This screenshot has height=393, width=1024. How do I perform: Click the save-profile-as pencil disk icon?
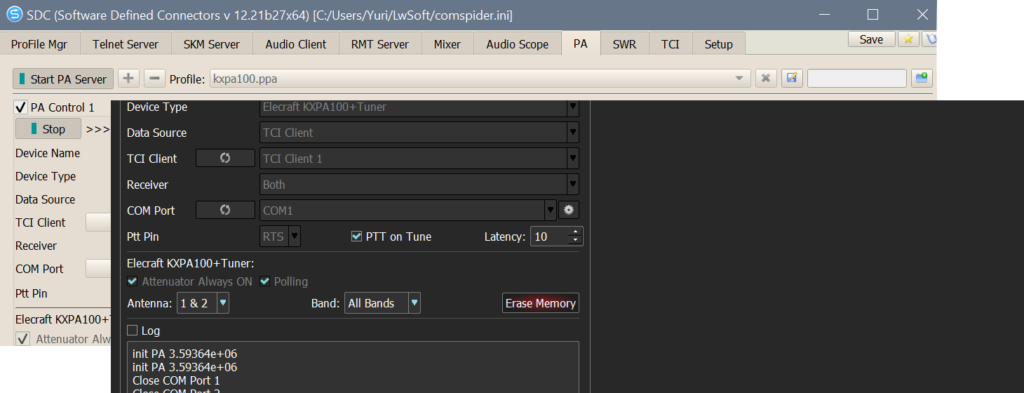pyautogui.click(x=792, y=78)
